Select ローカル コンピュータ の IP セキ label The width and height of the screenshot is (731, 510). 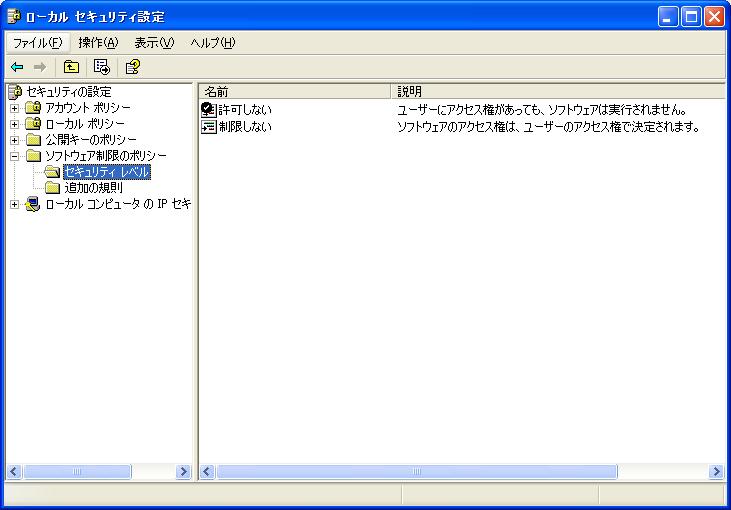[x=118, y=204]
